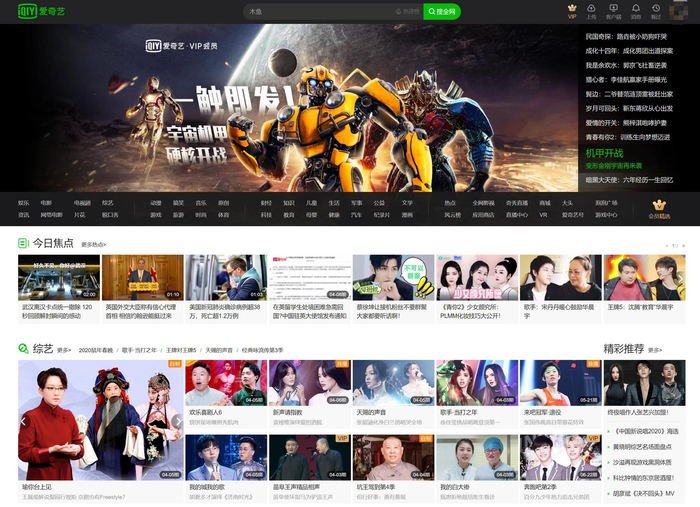700x507 pixels.
Task: Show next slide in the 综艺 featured carousel
Action: (178, 421)
